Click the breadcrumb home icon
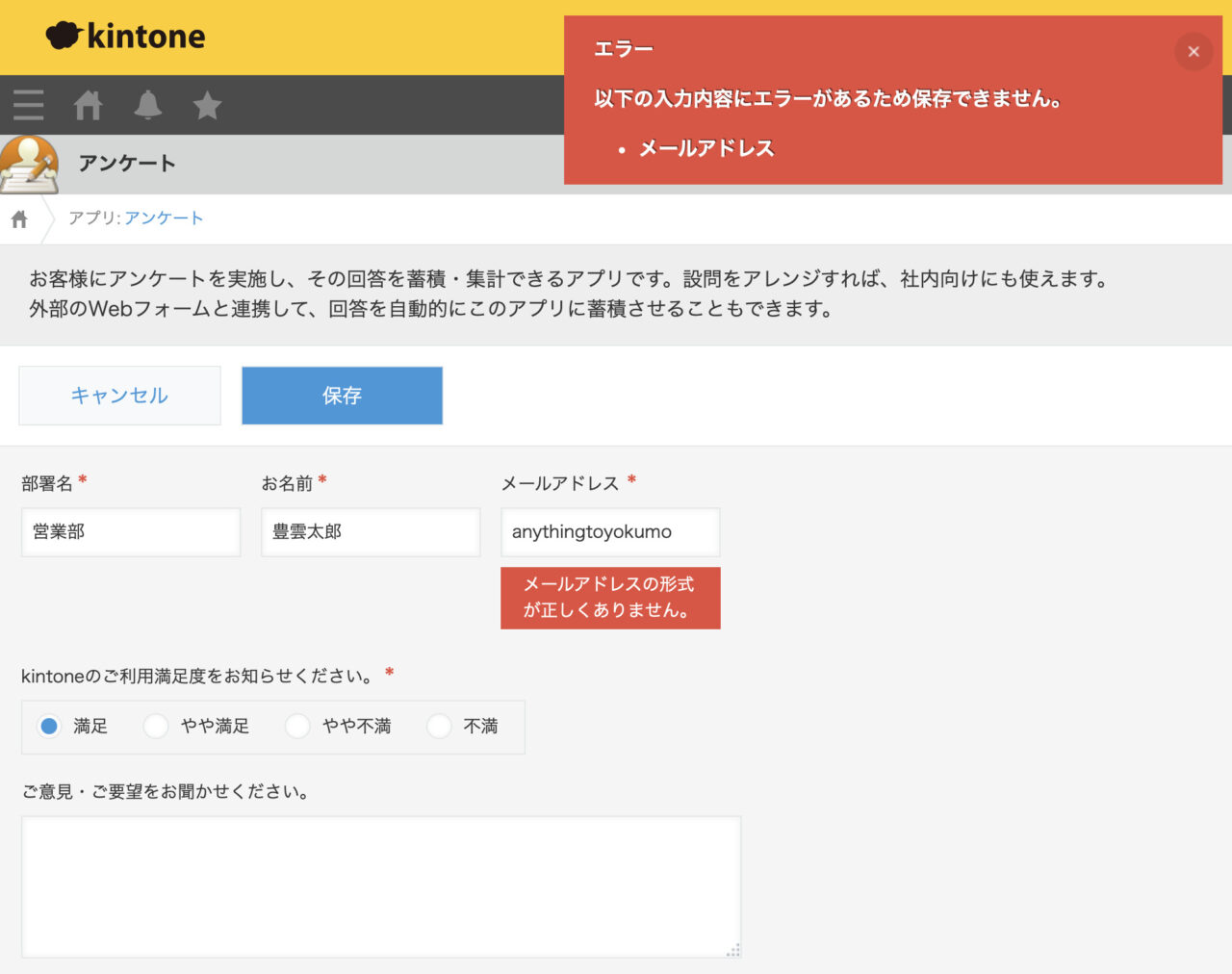1232x974 pixels. (19, 218)
